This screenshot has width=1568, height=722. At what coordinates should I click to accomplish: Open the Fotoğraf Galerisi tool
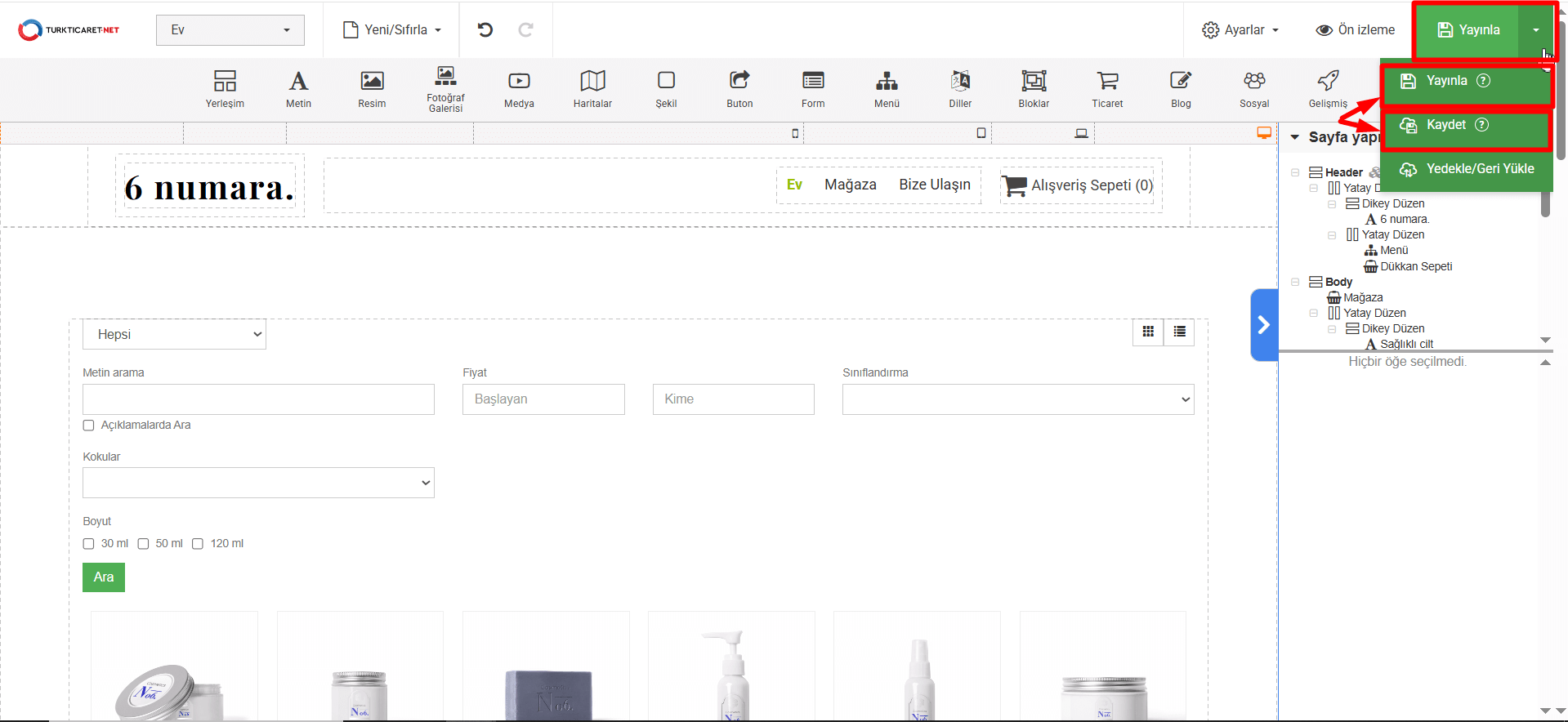coord(445,89)
